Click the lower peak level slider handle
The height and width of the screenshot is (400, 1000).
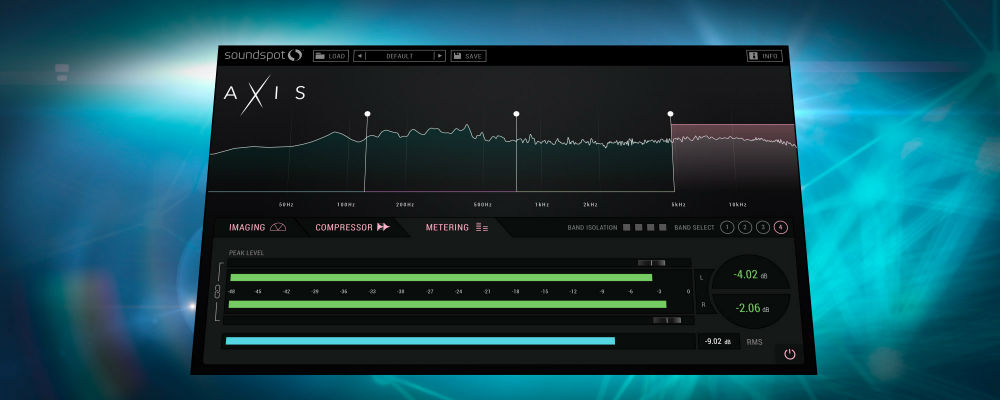coord(667,320)
